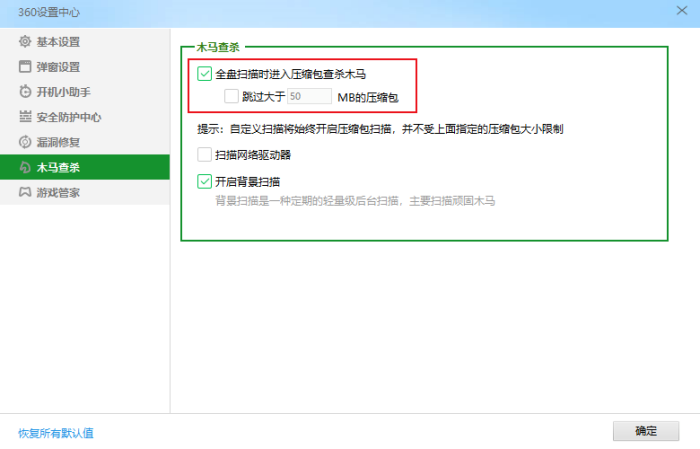Viewport: 700px width, 449px height.
Task: Click the 50 MB size input field
Action: pyautogui.click(x=309, y=96)
